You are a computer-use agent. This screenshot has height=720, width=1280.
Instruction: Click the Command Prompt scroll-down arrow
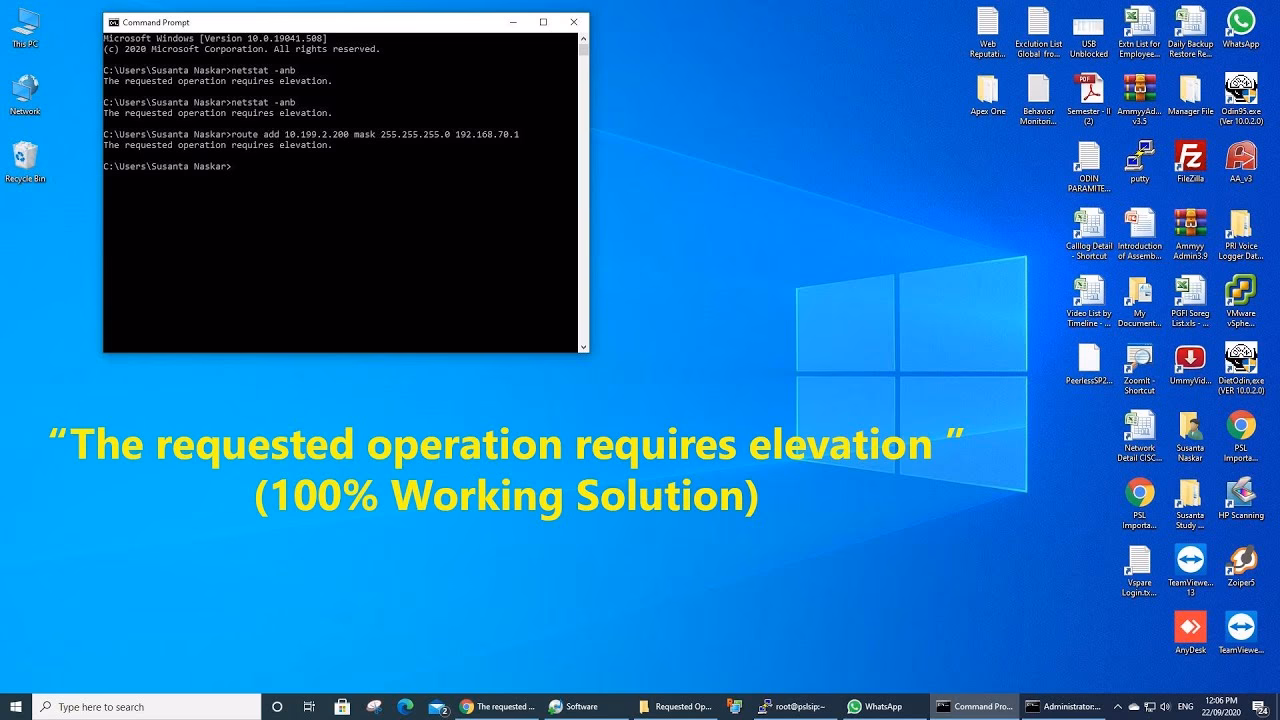coord(583,345)
